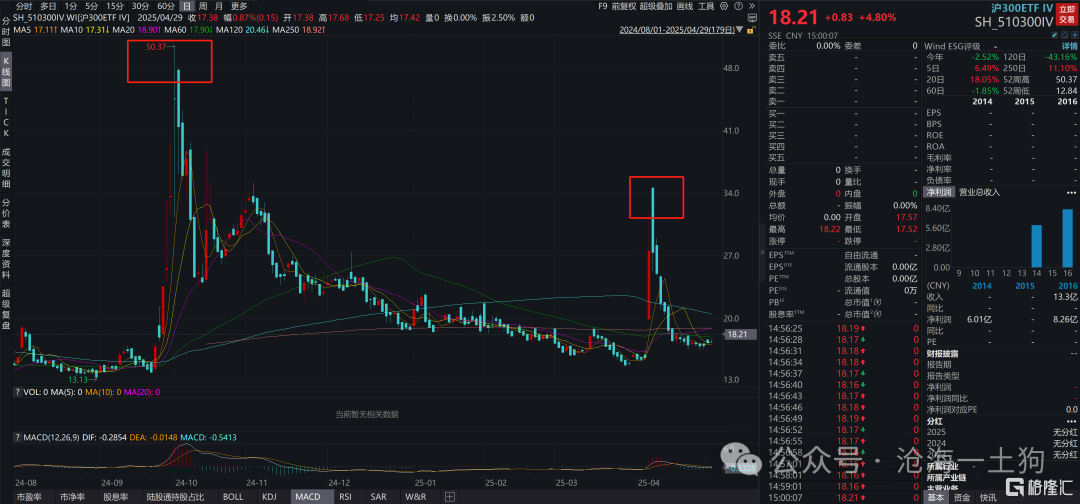Open the chart settings gear icon
This screenshot has width=1080, height=504.
tap(724, 6)
